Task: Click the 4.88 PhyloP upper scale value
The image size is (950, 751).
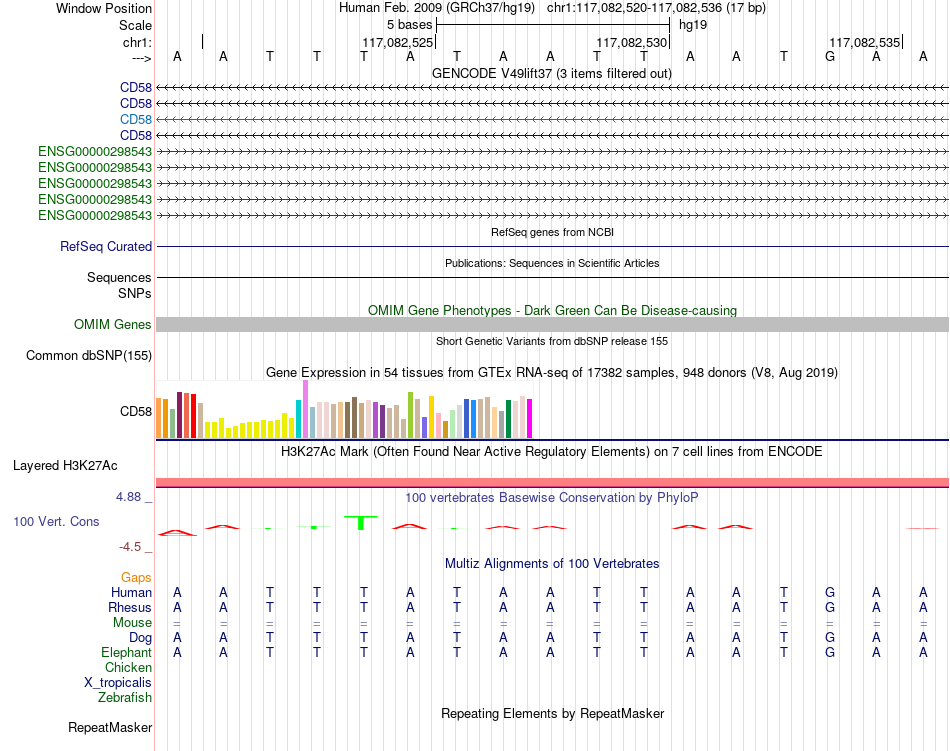Action: point(128,497)
